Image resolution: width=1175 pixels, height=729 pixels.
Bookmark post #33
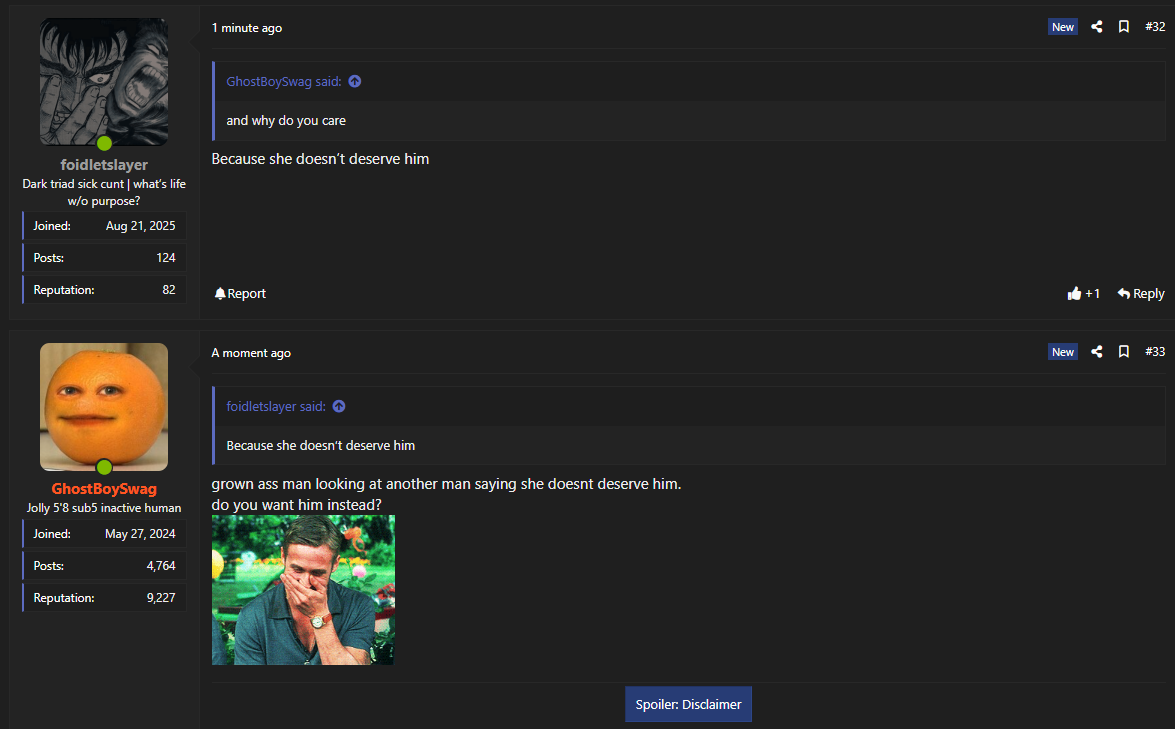[1123, 351]
